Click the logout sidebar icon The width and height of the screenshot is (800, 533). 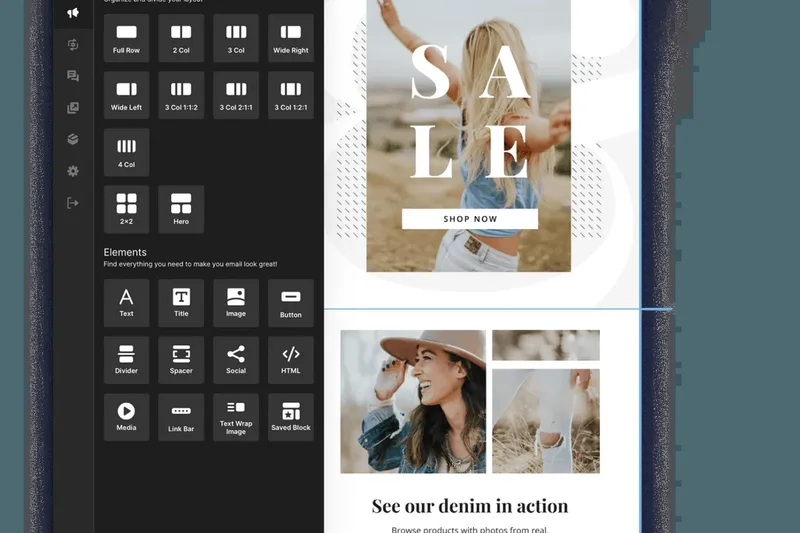click(x=73, y=203)
